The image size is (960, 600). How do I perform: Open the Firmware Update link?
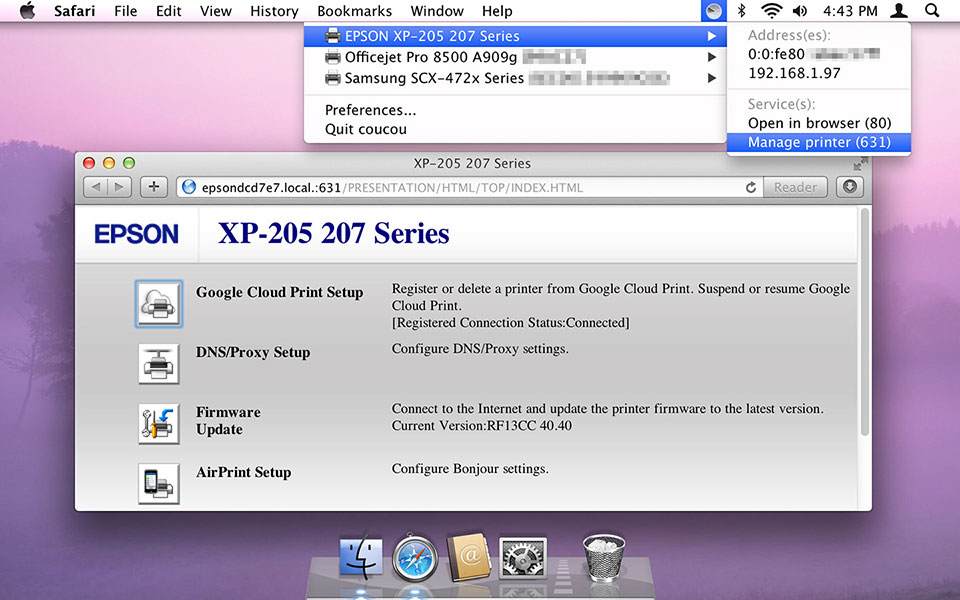click(x=228, y=421)
